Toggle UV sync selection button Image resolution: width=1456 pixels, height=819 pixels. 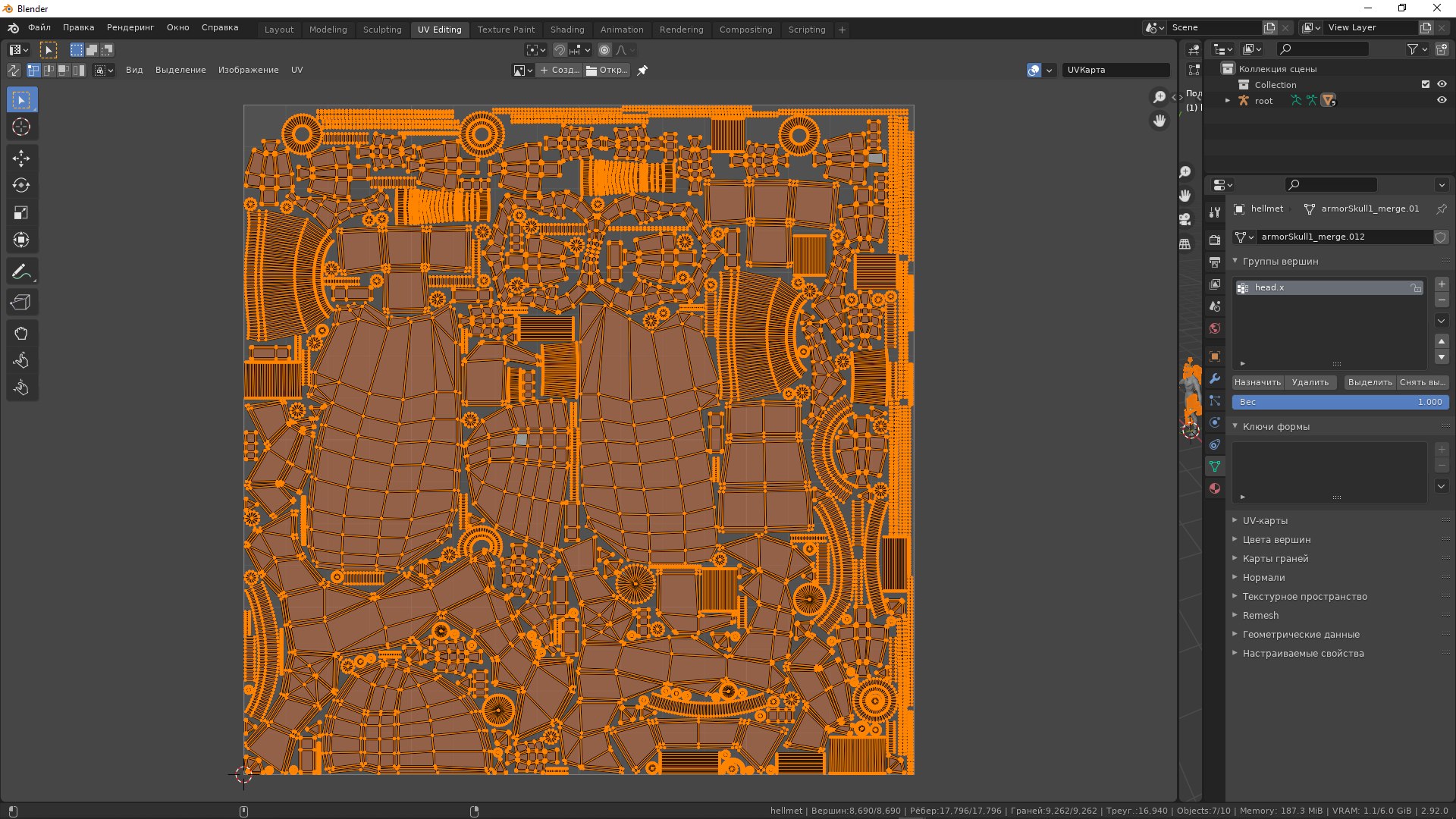pos(14,71)
